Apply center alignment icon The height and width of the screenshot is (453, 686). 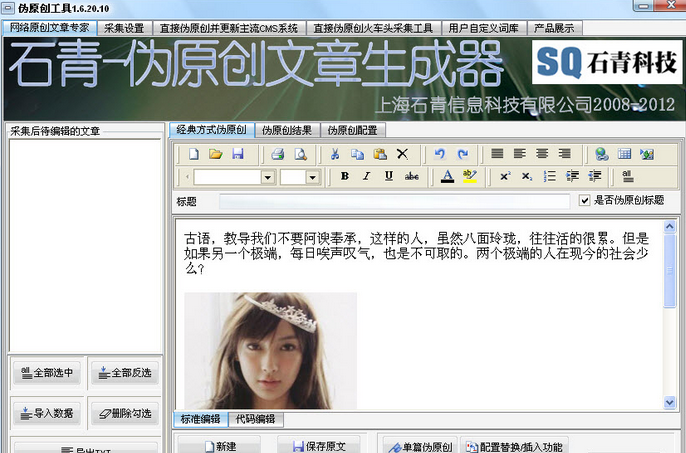[x=542, y=154]
